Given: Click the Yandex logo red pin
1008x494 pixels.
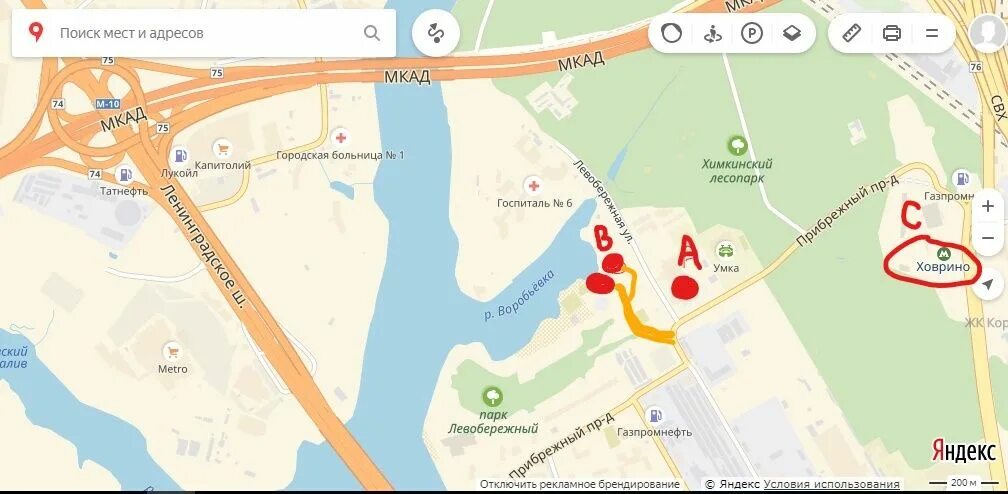Looking at the screenshot, I should pos(37,32).
